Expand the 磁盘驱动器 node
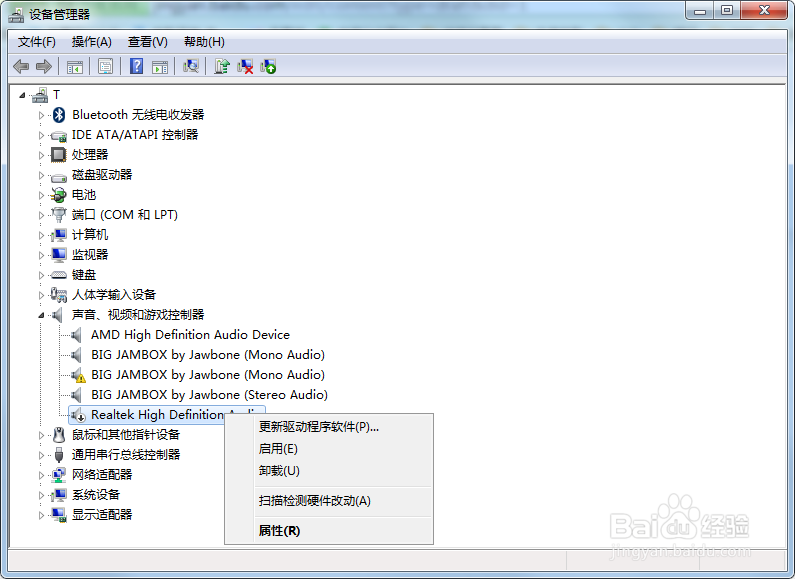Viewport: 795px width, 579px height. tap(41, 175)
